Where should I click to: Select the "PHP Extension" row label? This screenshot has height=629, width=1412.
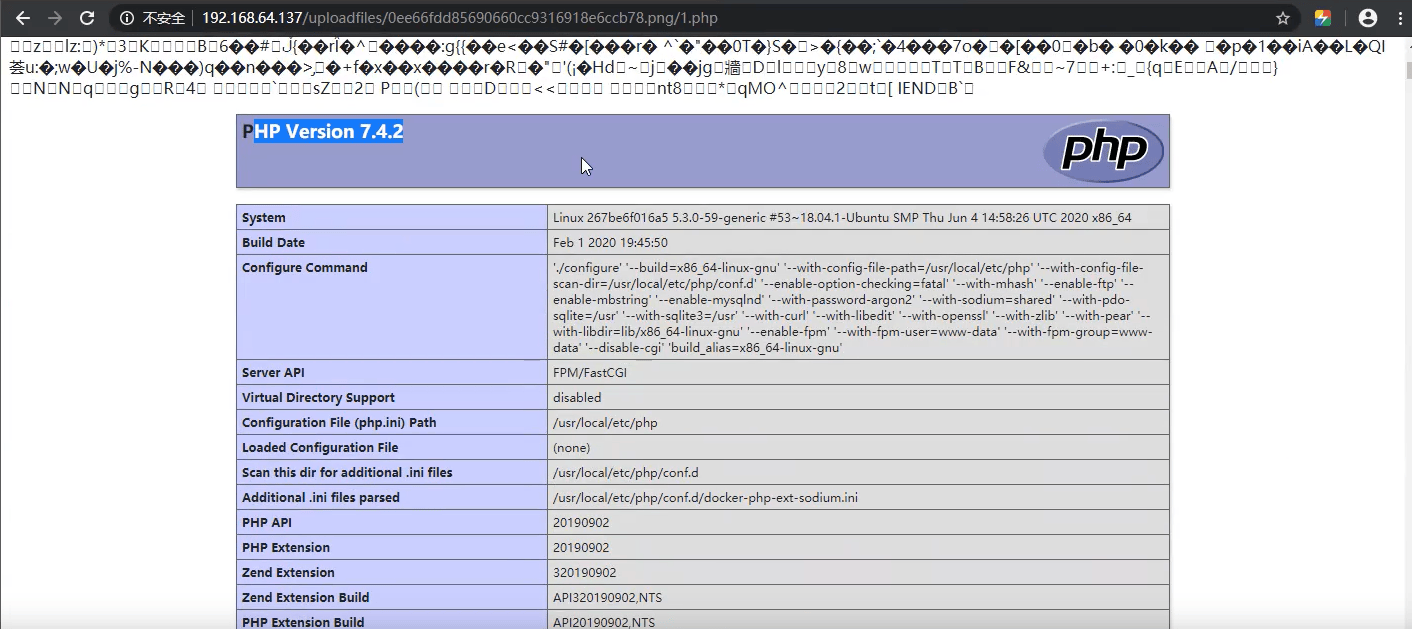pos(286,547)
